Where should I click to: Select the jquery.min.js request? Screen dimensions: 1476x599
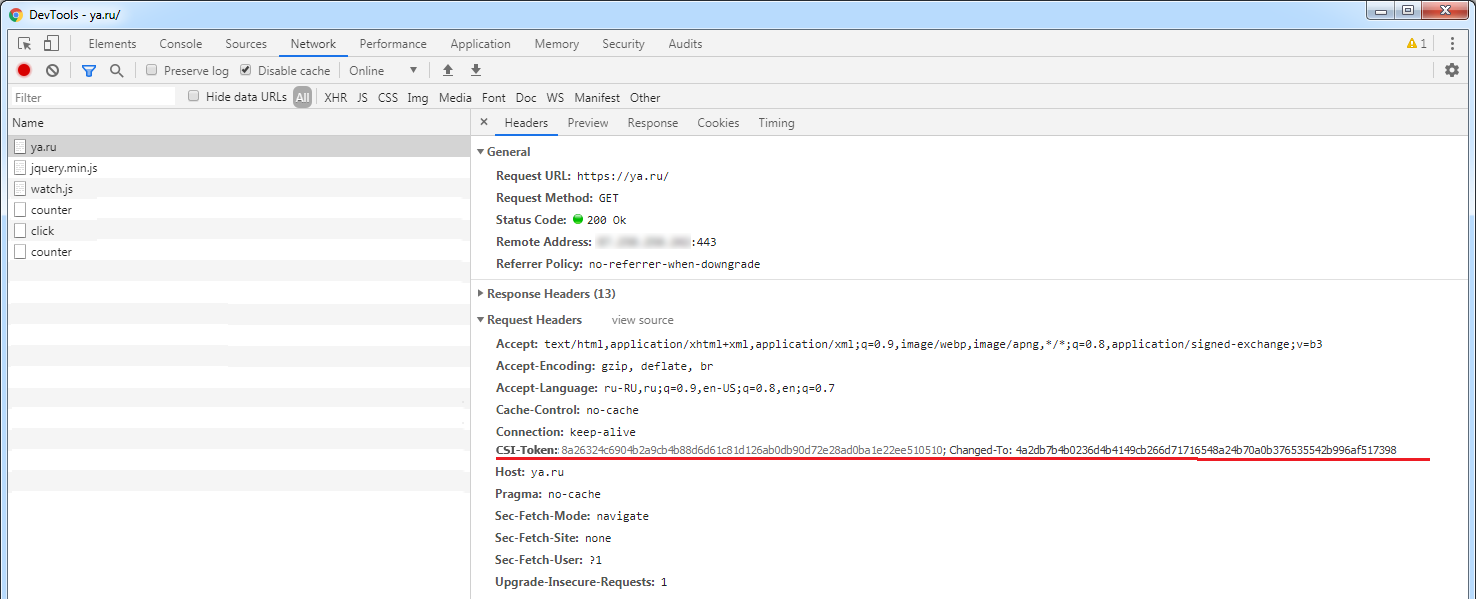coord(238,168)
